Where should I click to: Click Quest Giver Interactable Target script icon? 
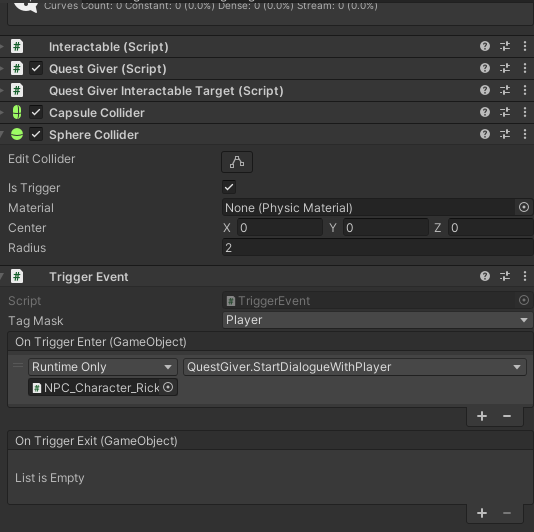pyautogui.click(x=17, y=91)
